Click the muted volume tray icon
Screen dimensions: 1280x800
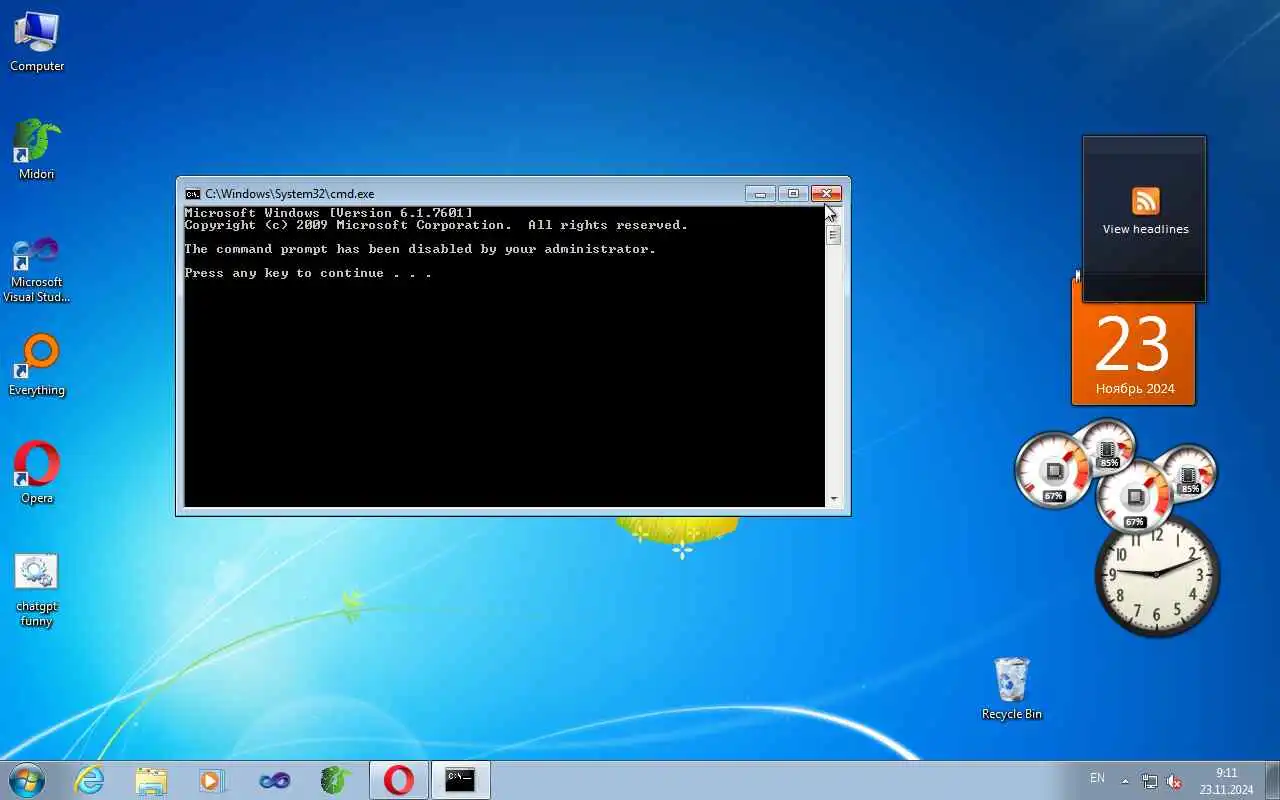click(1174, 781)
